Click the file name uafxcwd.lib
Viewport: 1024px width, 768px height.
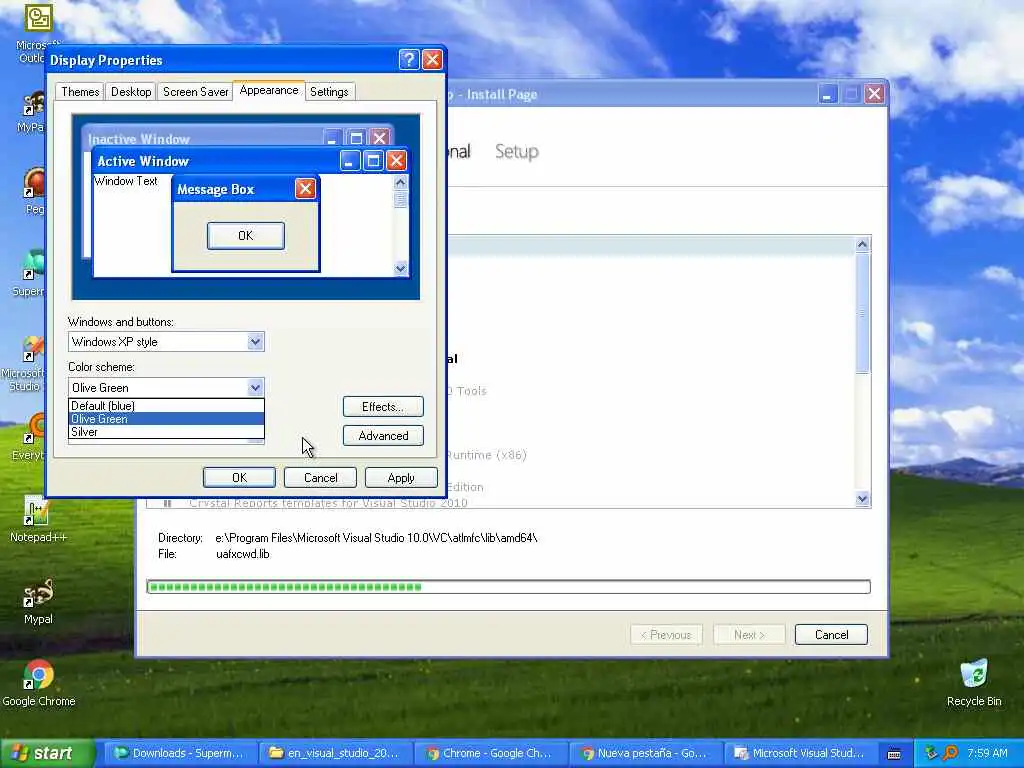[242, 554]
